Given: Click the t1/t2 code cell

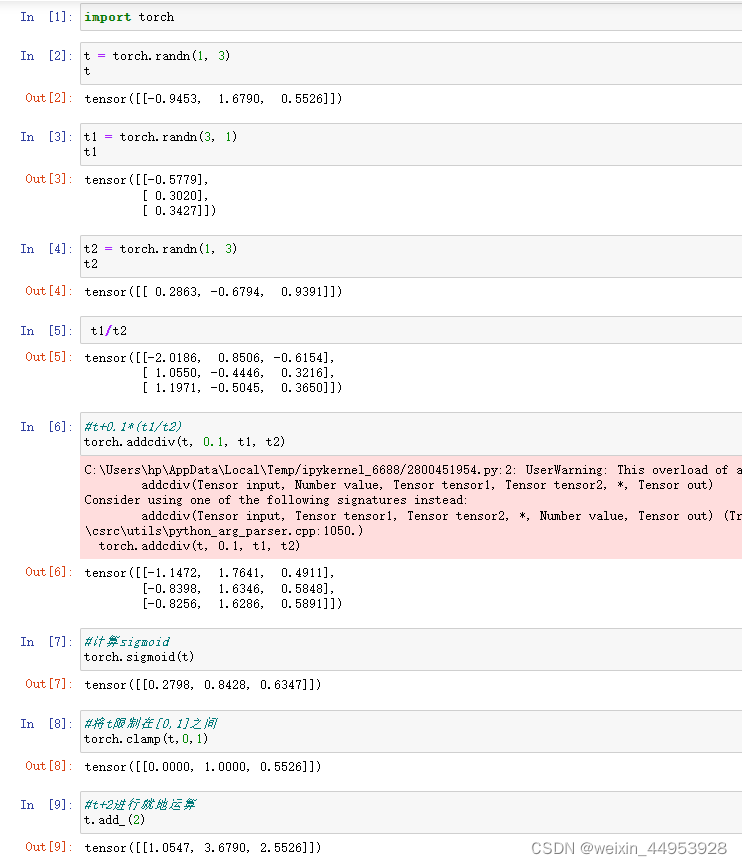Looking at the screenshot, I should [411, 330].
